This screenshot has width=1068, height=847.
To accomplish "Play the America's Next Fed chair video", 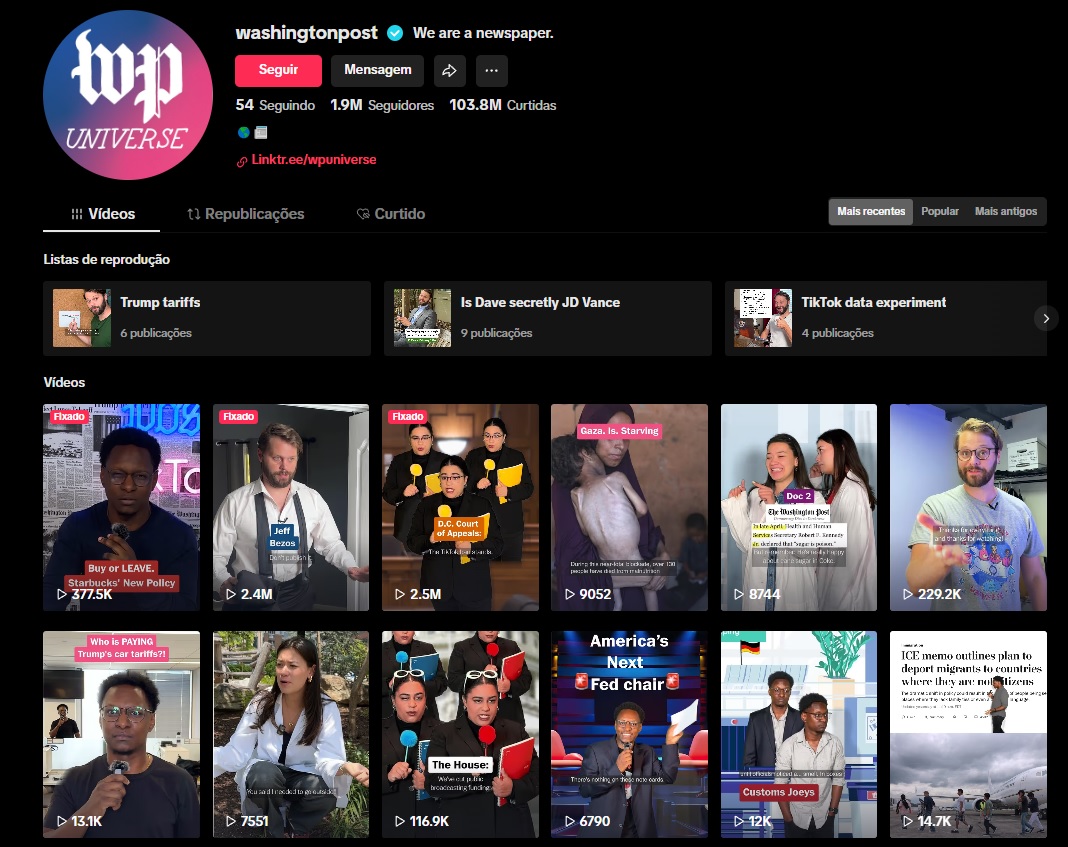I will (629, 735).
